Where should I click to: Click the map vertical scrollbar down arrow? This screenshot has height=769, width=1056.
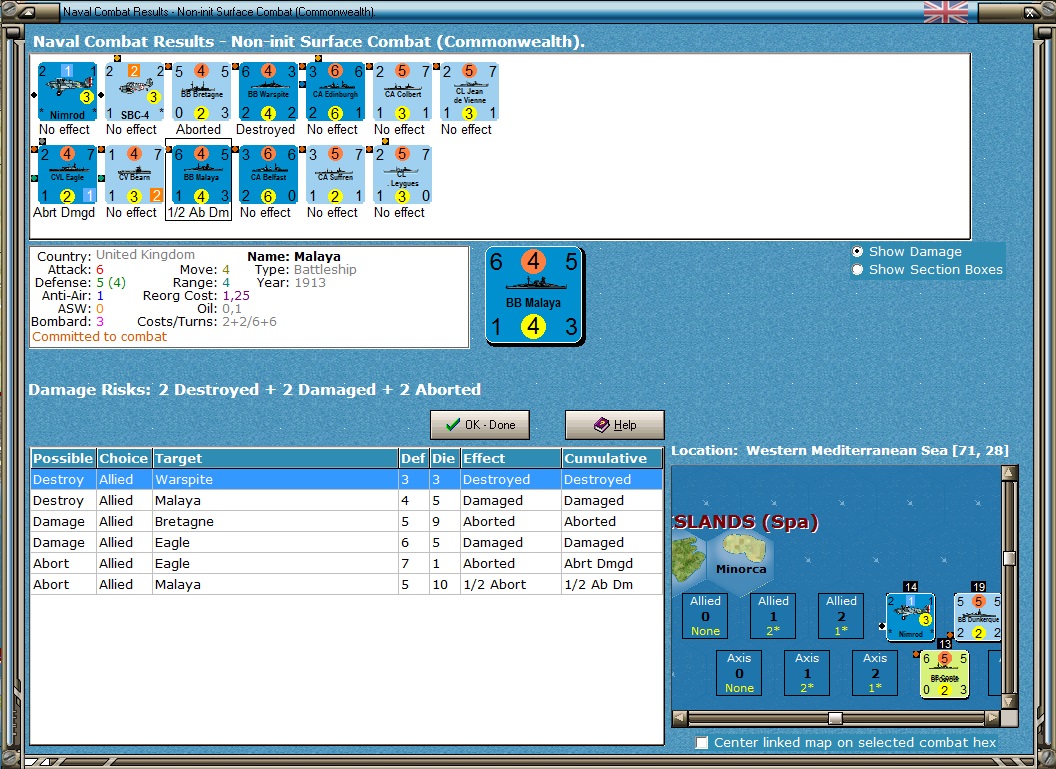[1009, 701]
